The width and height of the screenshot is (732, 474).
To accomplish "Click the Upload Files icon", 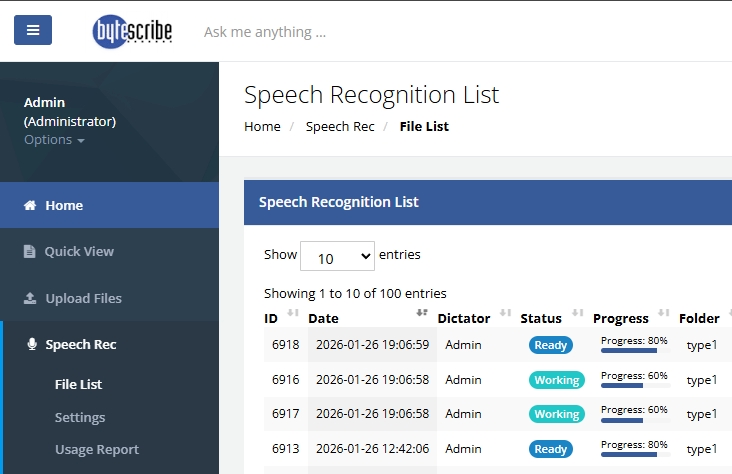I will pos(30,299).
